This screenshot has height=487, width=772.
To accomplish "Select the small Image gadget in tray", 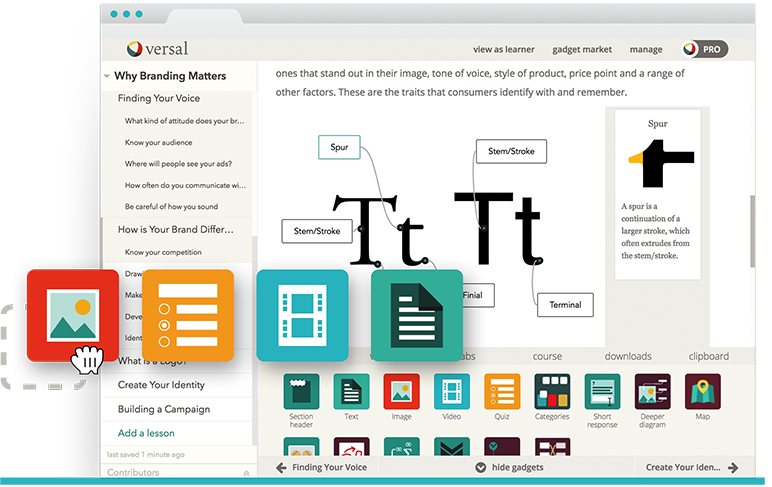I will (x=401, y=391).
